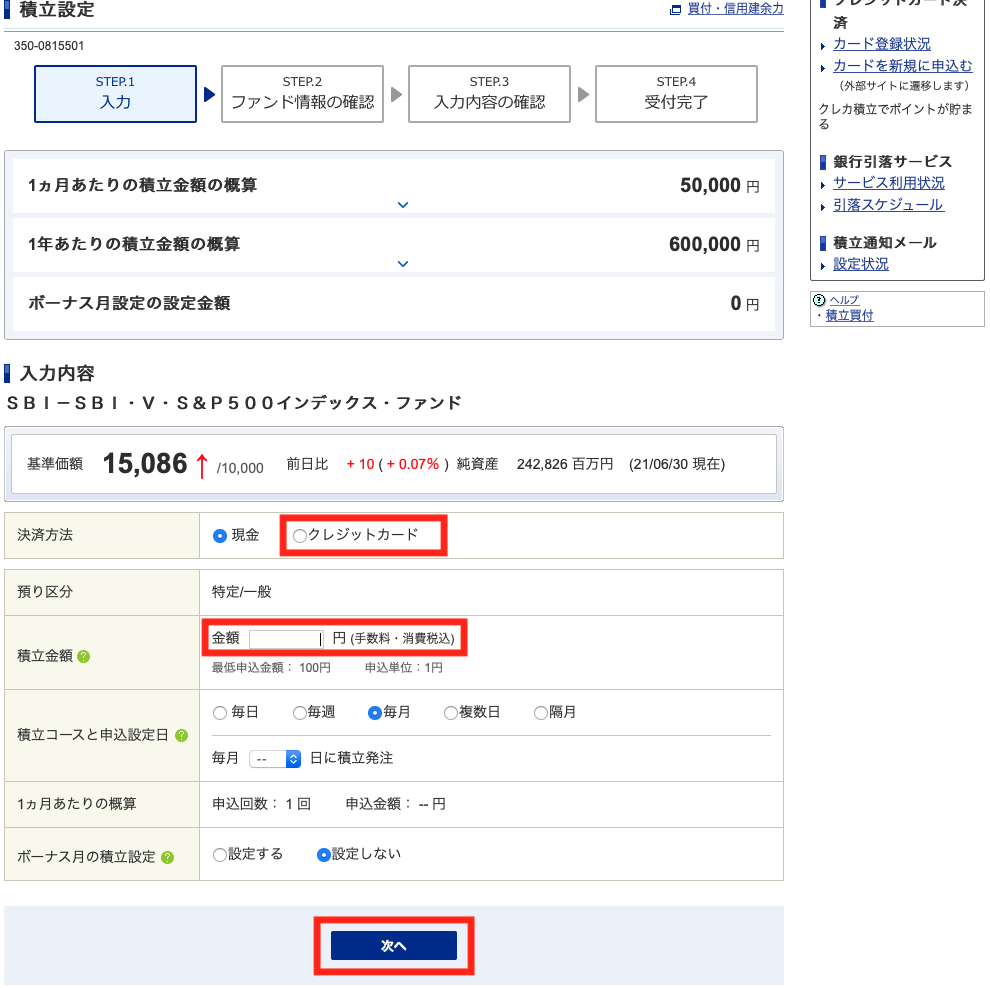Screen dimensions: 990x988
Task: Choose the 複数日 accumulation course
Action: pos(450,713)
